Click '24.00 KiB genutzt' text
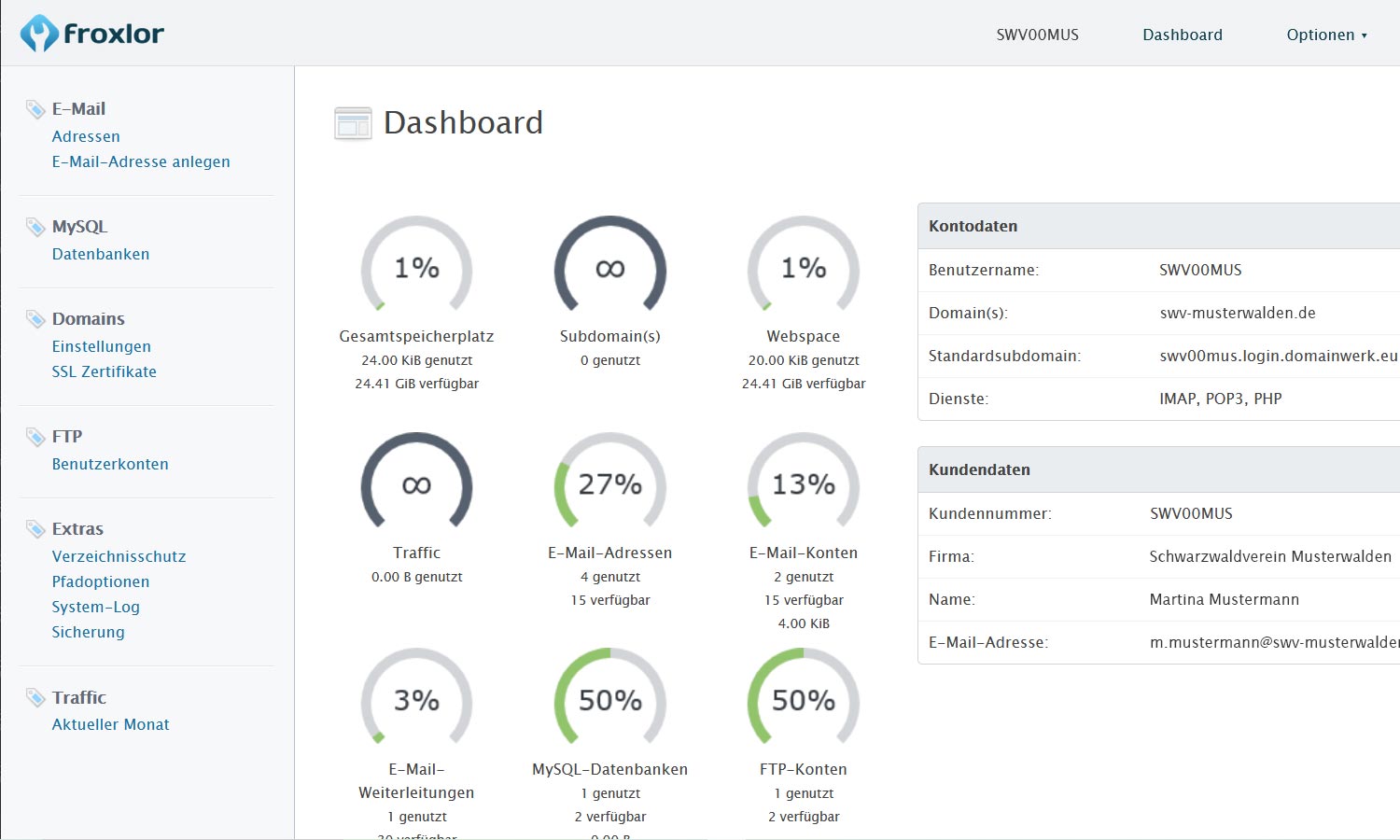 [417, 360]
